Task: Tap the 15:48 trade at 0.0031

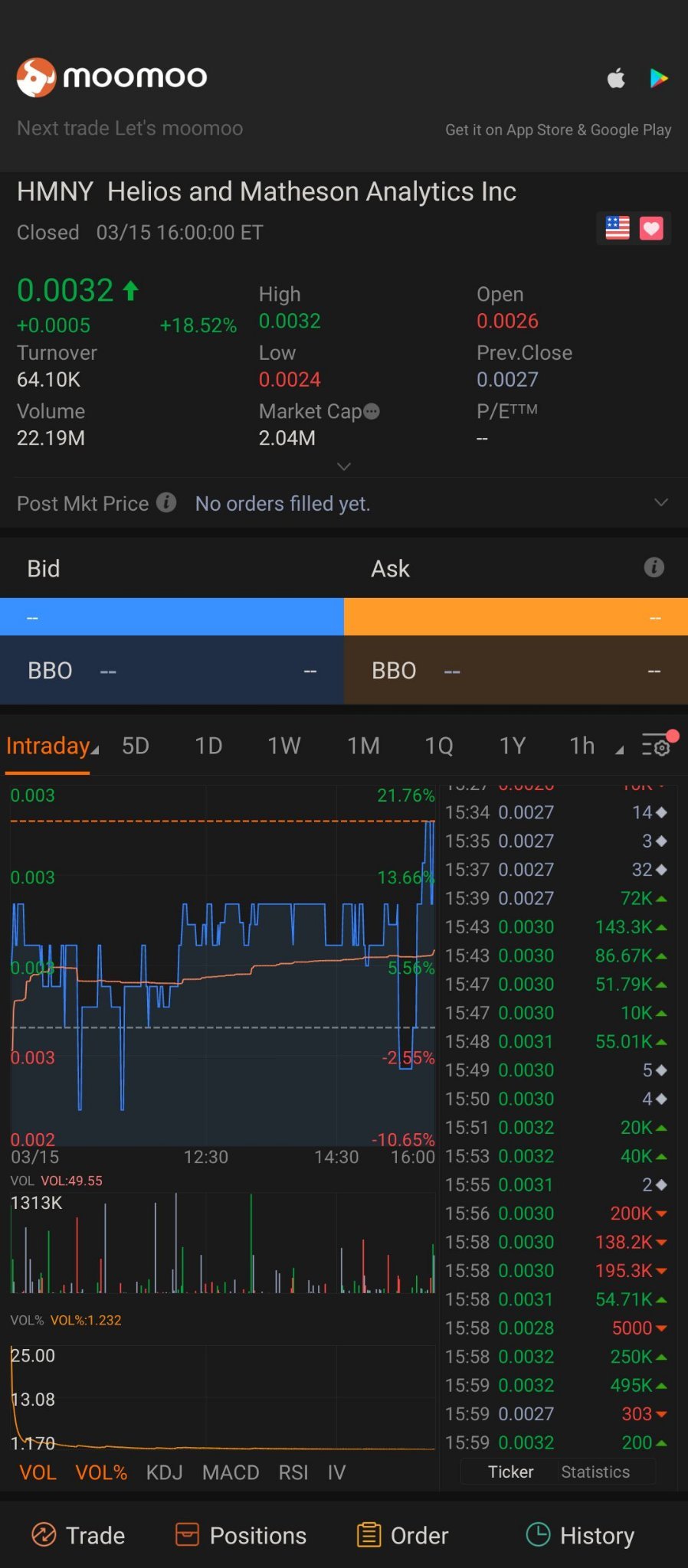Action: [x=556, y=1041]
